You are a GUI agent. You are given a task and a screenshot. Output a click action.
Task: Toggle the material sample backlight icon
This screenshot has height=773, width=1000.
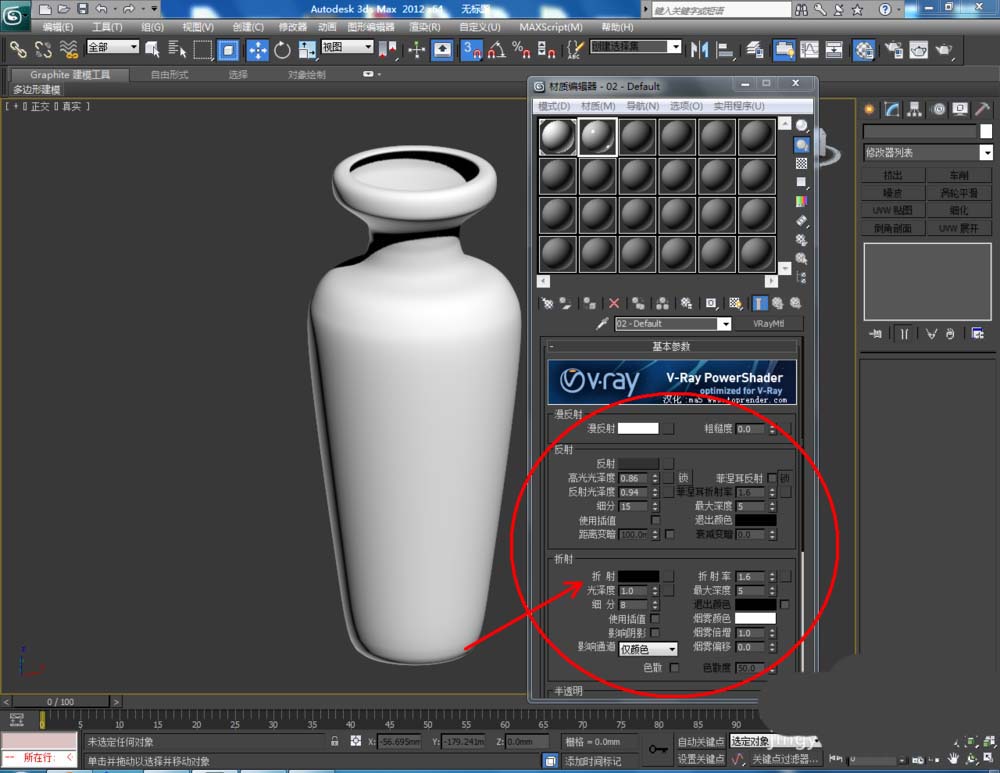[x=802, y=145]
